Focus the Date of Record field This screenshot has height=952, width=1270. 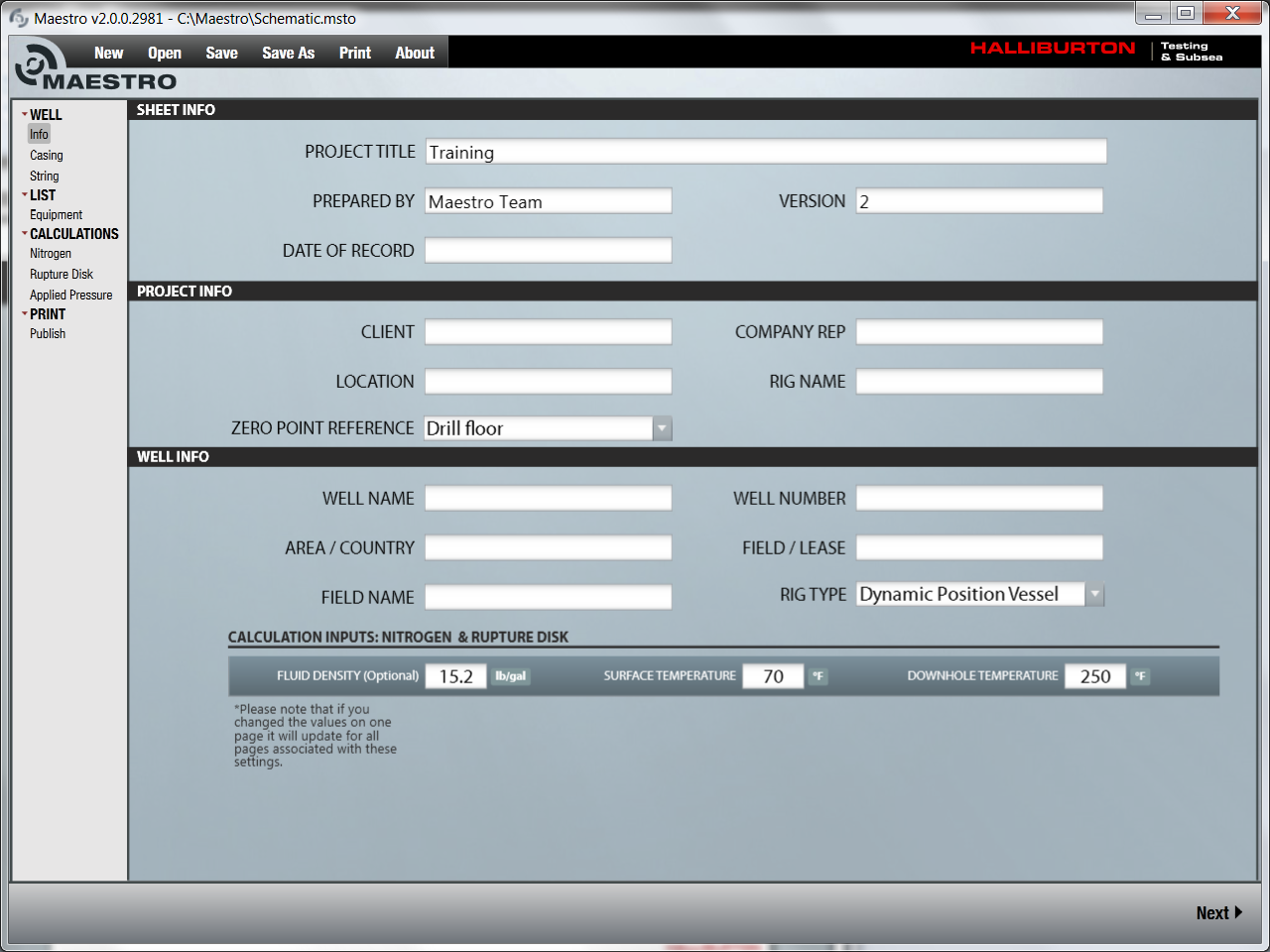point(548,251)
